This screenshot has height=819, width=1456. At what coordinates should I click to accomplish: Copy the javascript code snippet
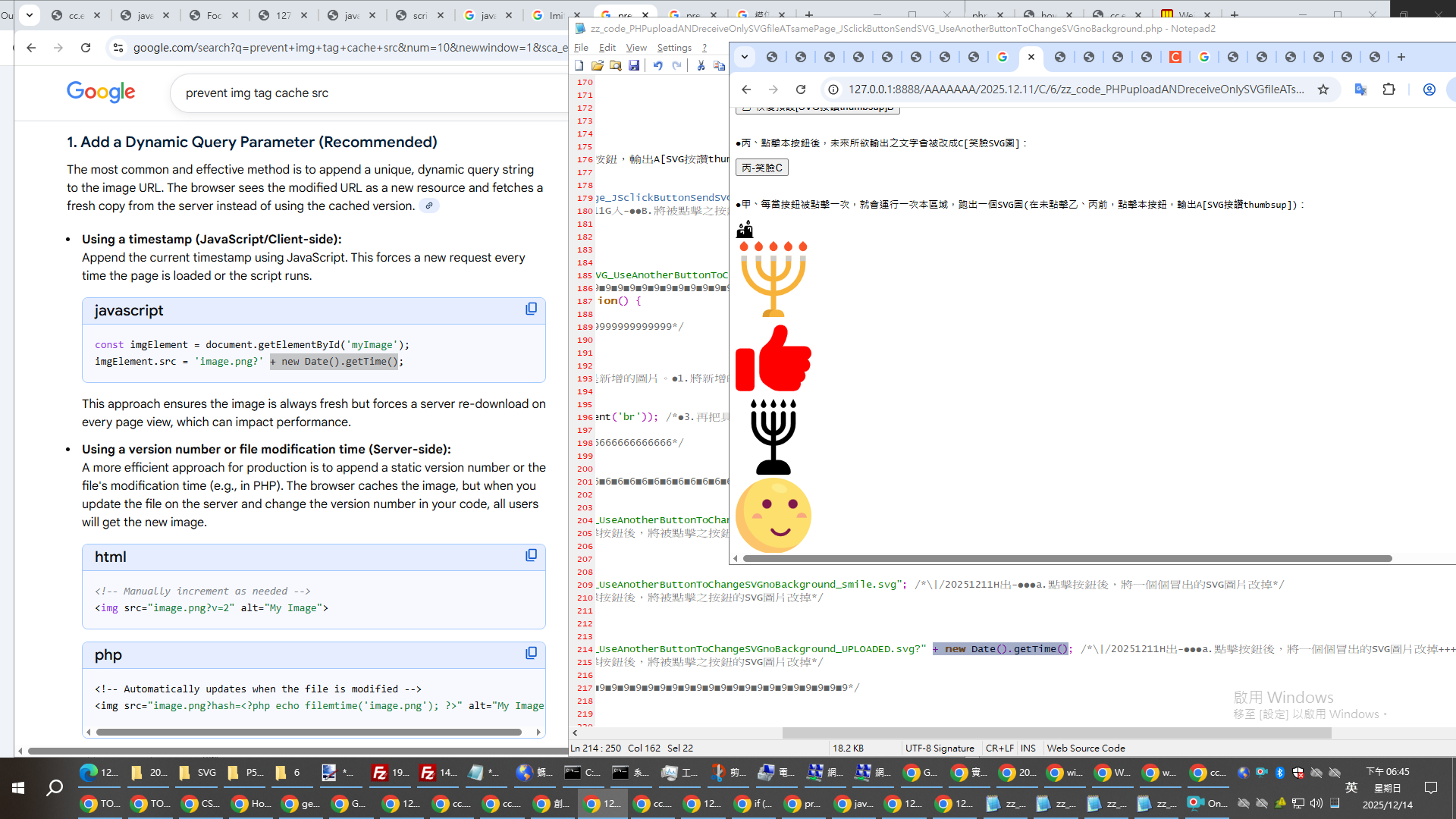click(x=531, y=309)
